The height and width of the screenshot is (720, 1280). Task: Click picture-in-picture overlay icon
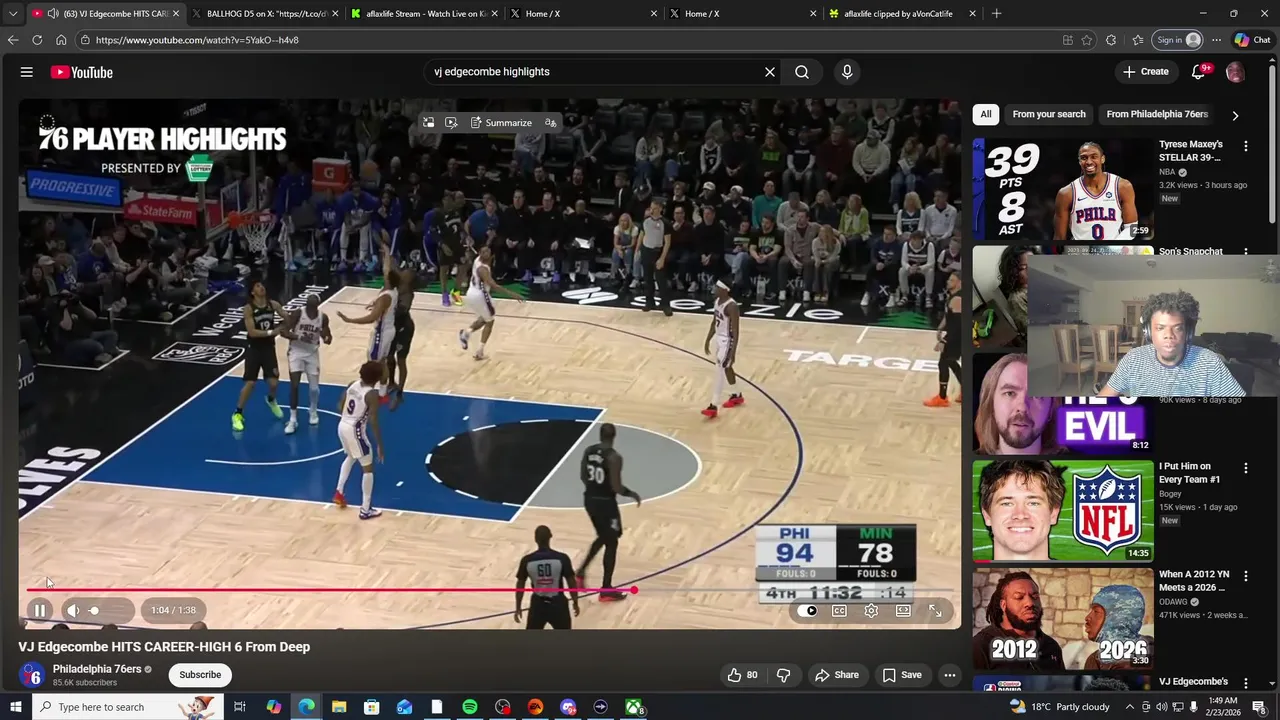click(429, 123)
